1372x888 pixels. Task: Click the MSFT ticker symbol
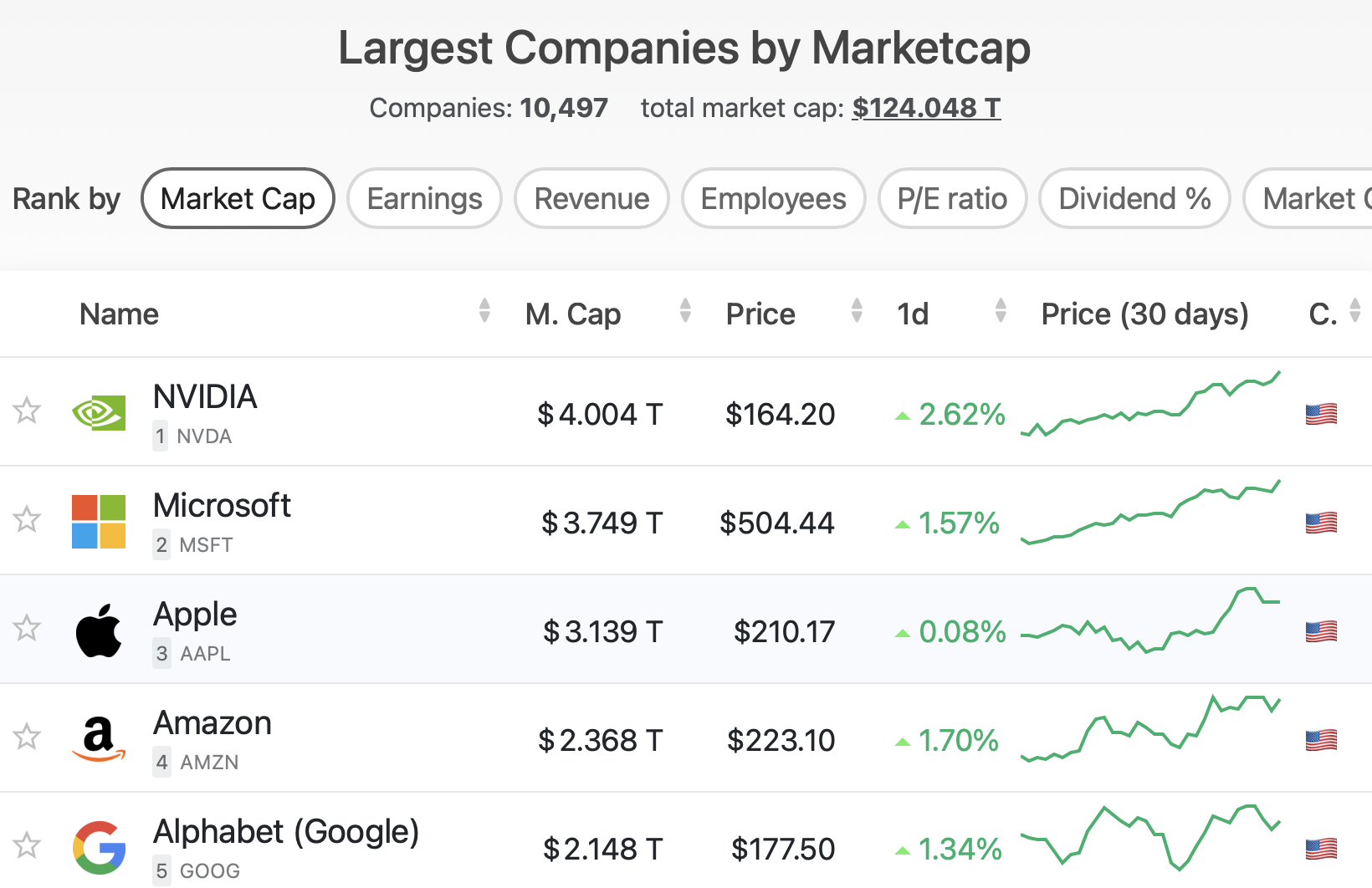point(206,545)
